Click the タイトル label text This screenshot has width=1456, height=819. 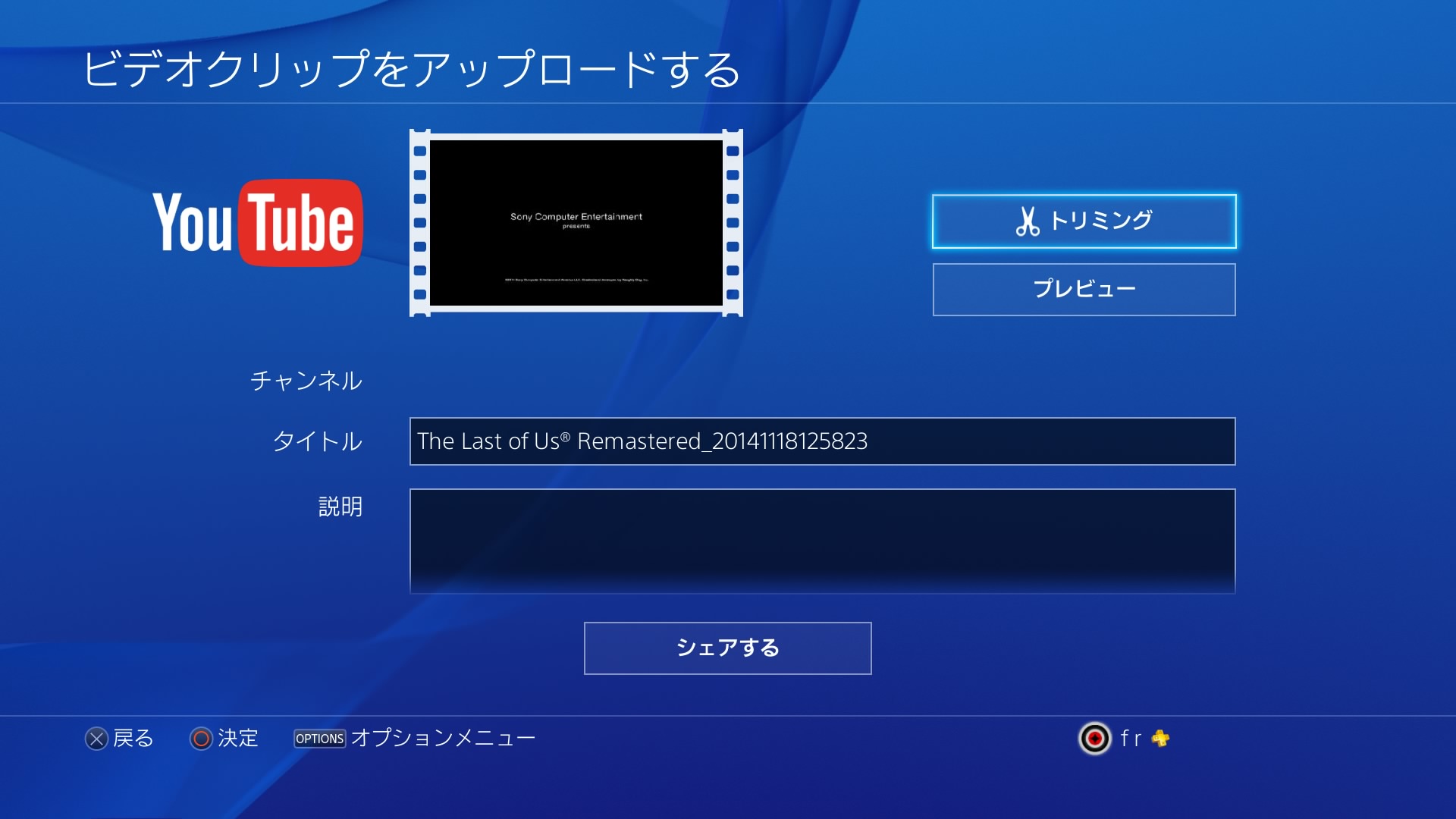[x=317, y=441]
